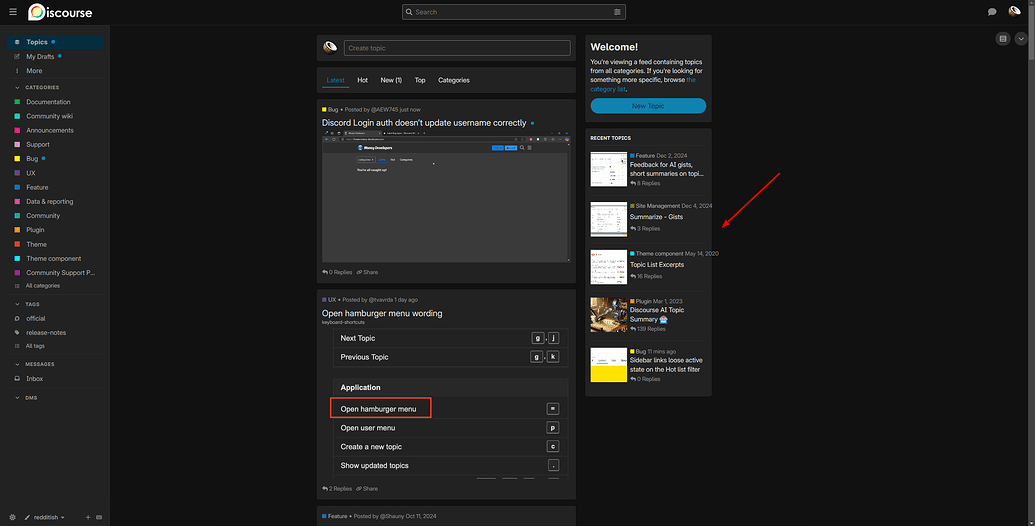Image resolution: width=1035 pixels, height=526 pixels.
Task: Switch to the New (1) tab
Action: click(x=391, y=80)
